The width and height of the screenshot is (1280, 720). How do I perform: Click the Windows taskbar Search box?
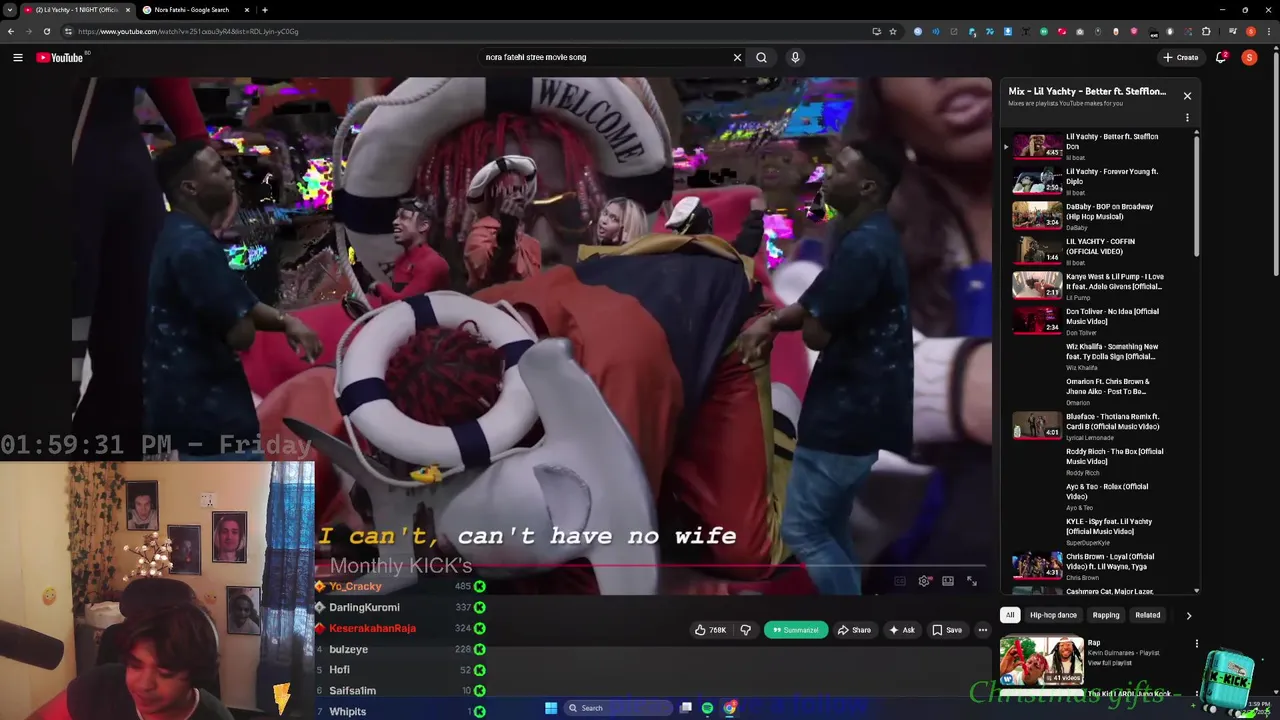click(x=618, y=708)
